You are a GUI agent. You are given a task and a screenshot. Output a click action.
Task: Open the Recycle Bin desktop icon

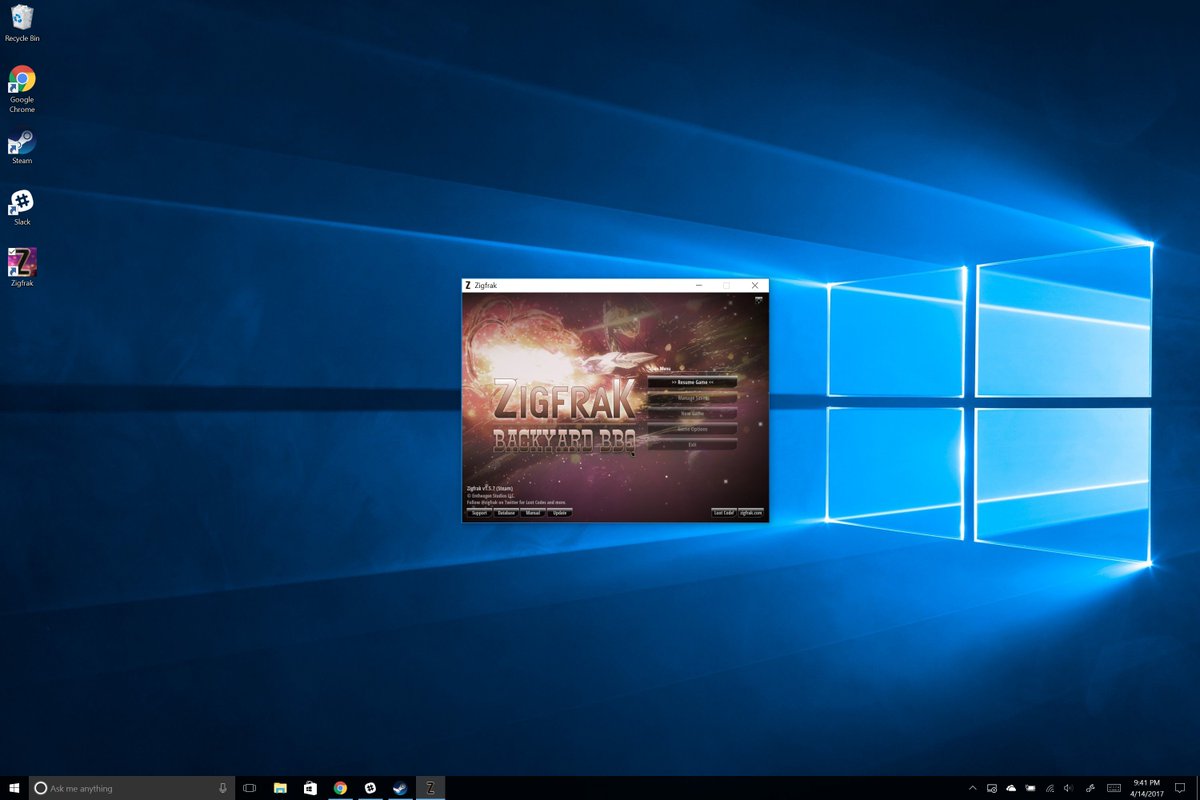[x=22, y=24]
